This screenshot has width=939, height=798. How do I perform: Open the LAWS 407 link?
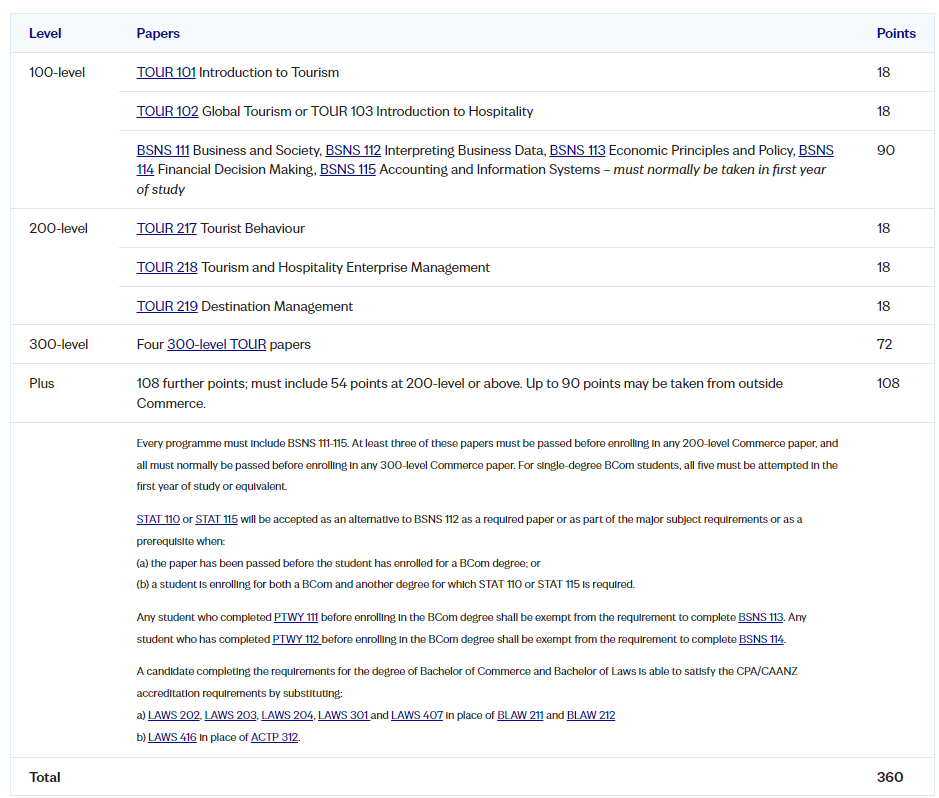417,715
